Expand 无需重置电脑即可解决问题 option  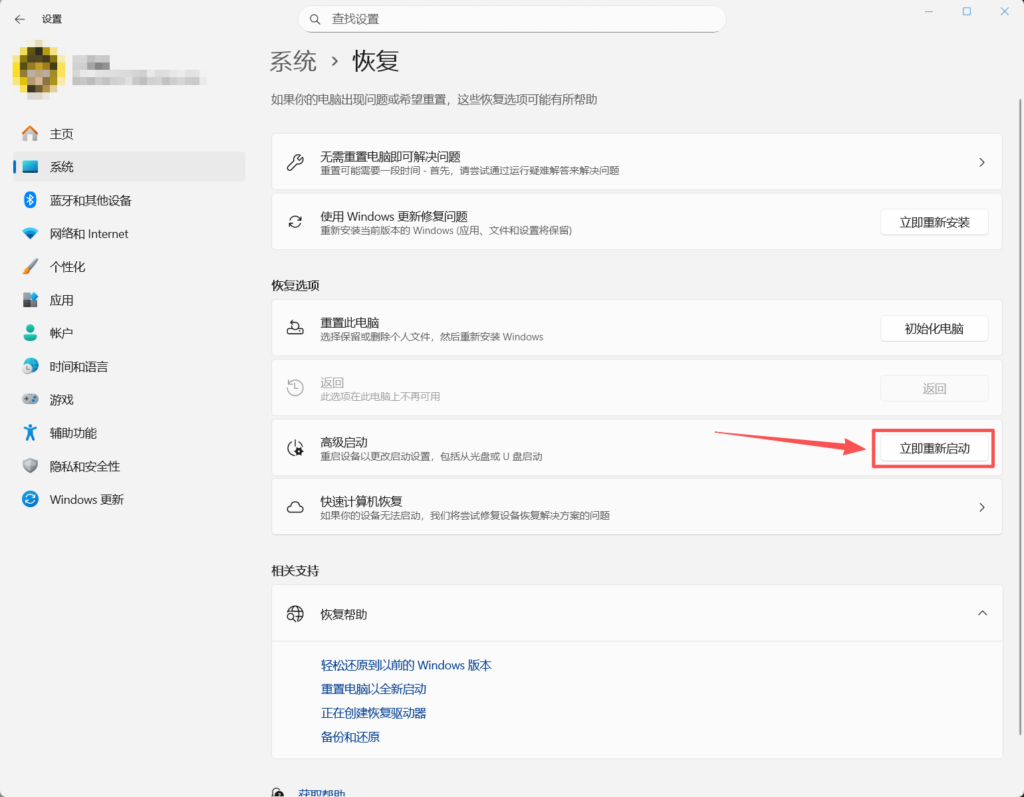[x=636, y=162]
